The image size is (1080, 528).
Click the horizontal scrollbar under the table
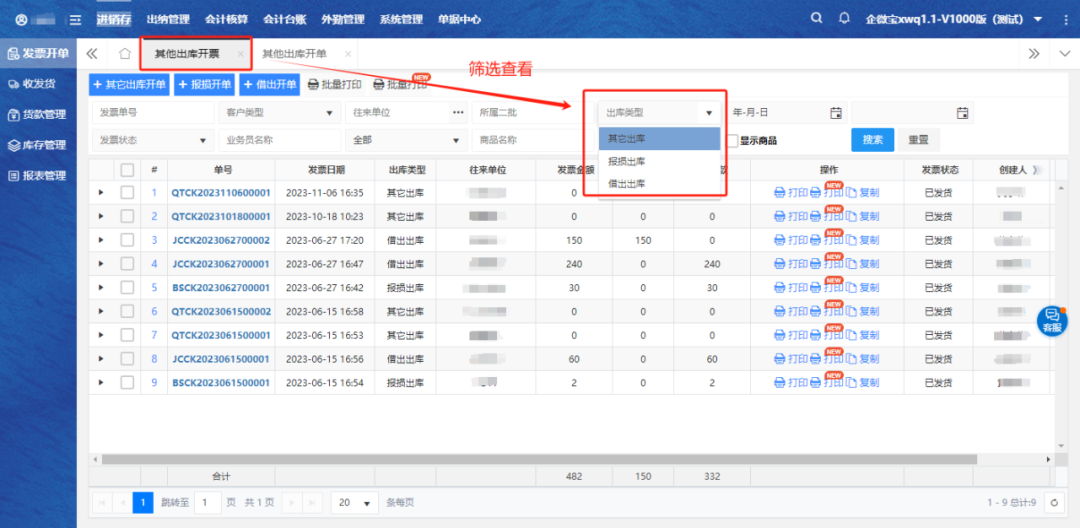[x=539, y=459]
